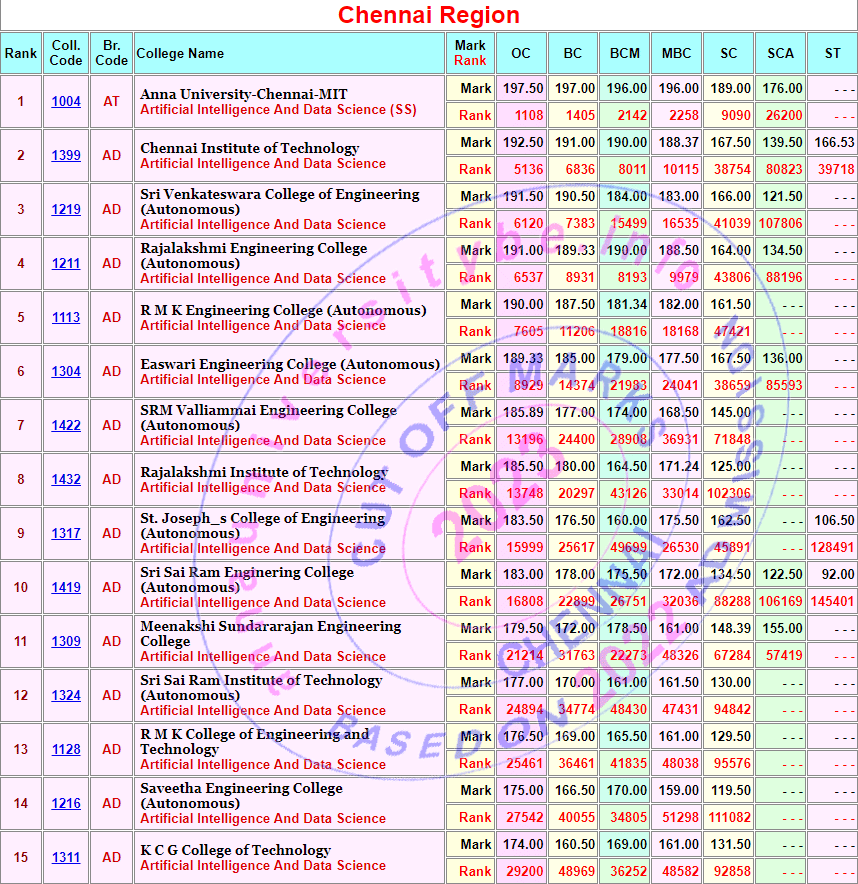This screenshot has width=858, height=884.
Task: Click the 1311 K C G code link
Action: (x=66, y=858)
